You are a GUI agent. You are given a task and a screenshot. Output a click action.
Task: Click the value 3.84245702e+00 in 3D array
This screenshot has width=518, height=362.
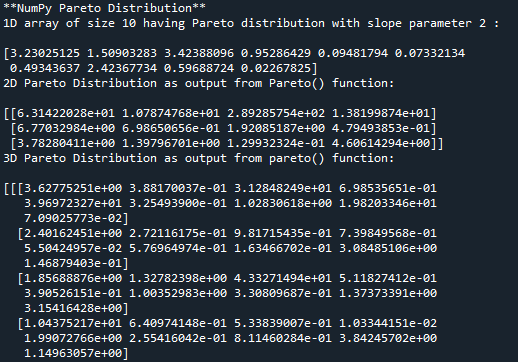point(388,338)
